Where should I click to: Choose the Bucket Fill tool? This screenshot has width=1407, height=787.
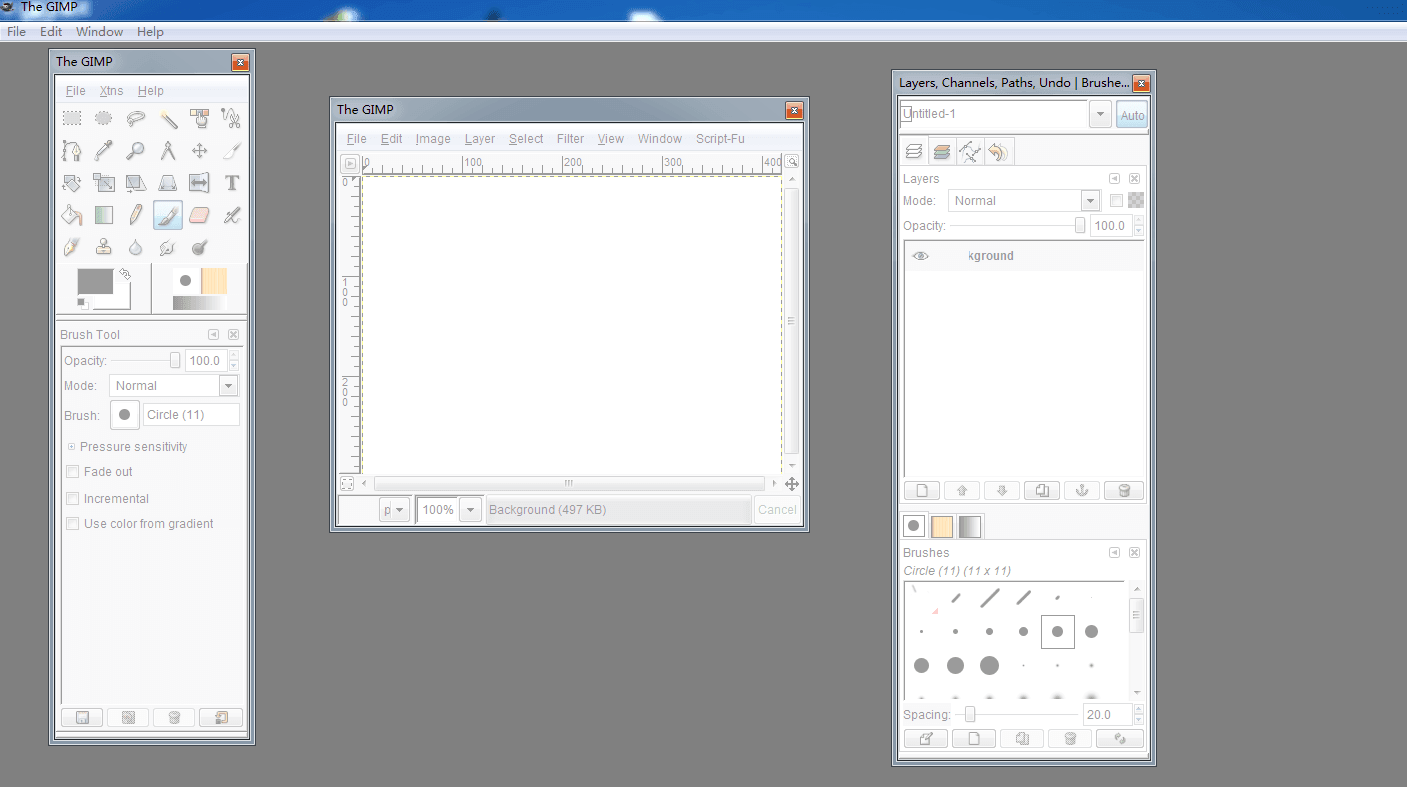pyautogui.click(x=72, y=215)
